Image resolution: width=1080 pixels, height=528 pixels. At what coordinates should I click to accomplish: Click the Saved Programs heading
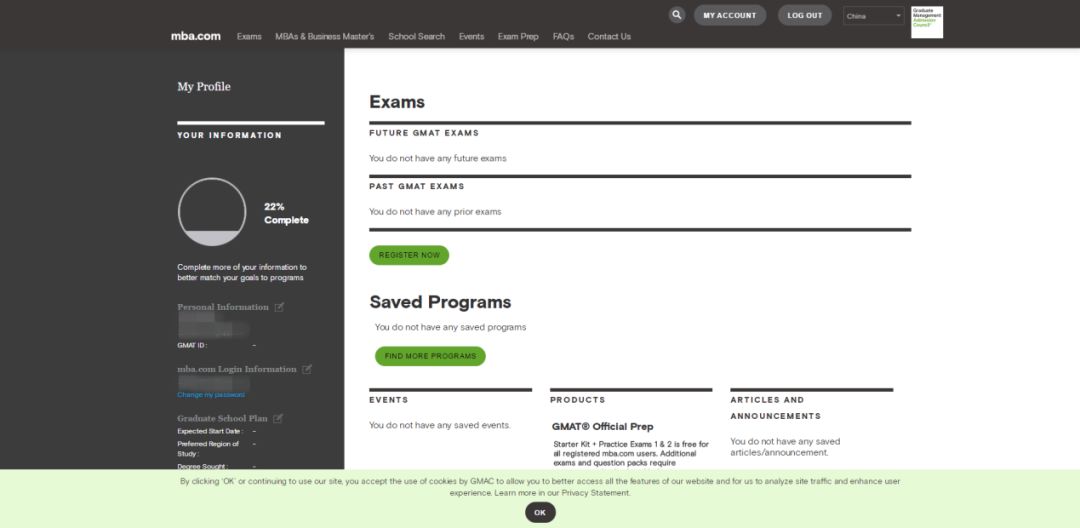pyautogui.click(x=440, y=302)
